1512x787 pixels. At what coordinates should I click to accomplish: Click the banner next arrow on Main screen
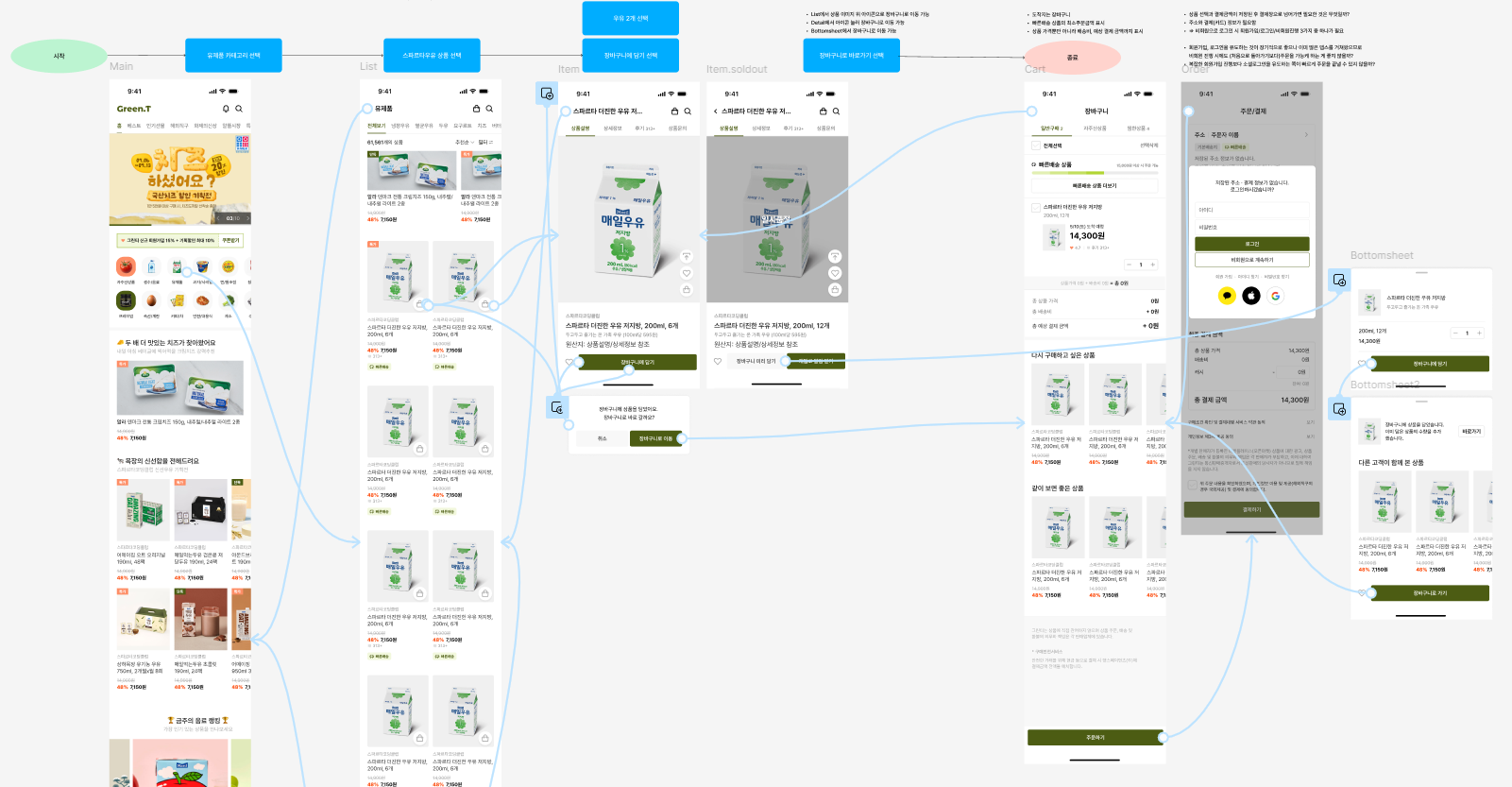246,218
